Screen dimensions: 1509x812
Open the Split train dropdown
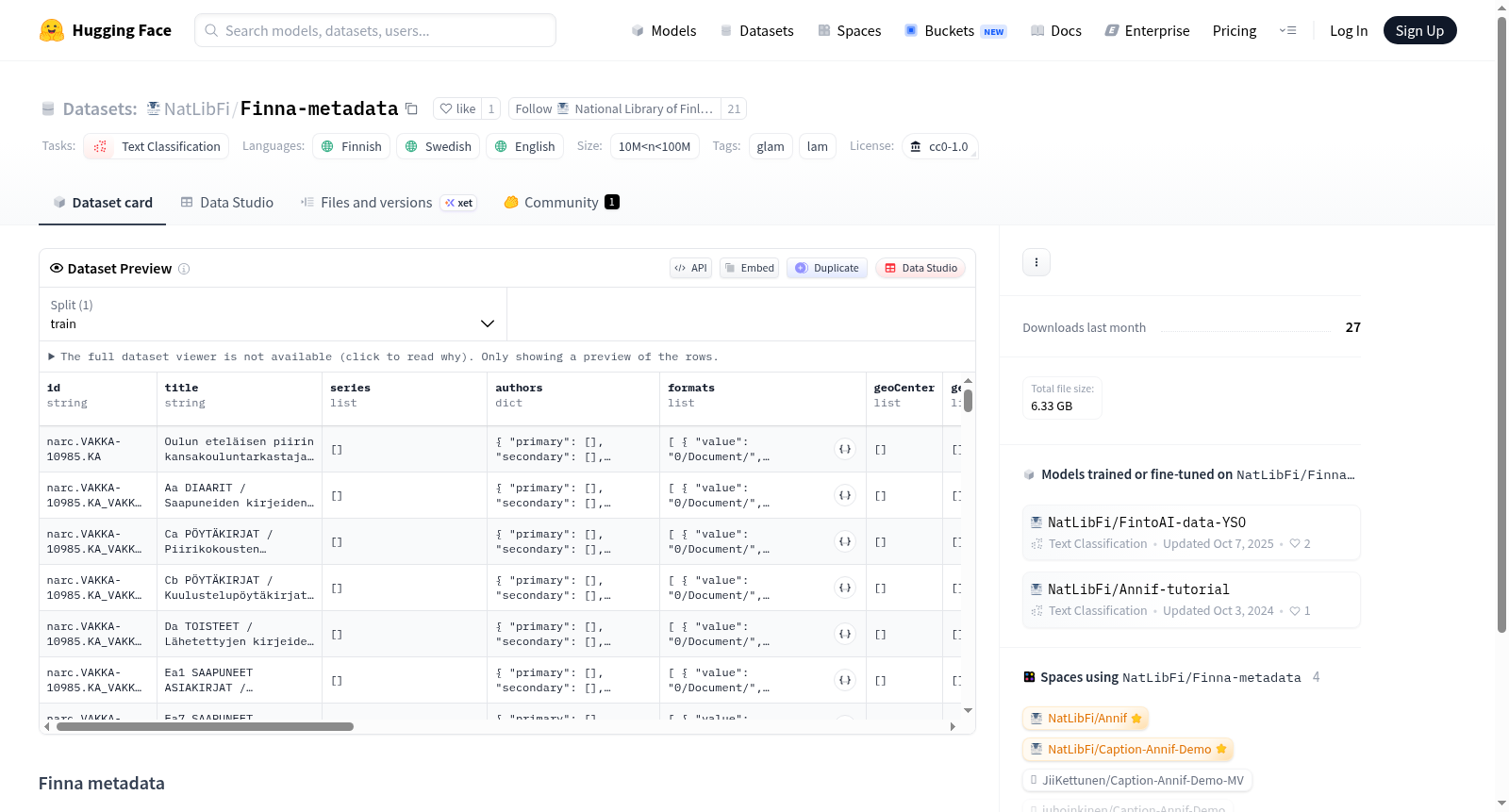tap(273, 314)
